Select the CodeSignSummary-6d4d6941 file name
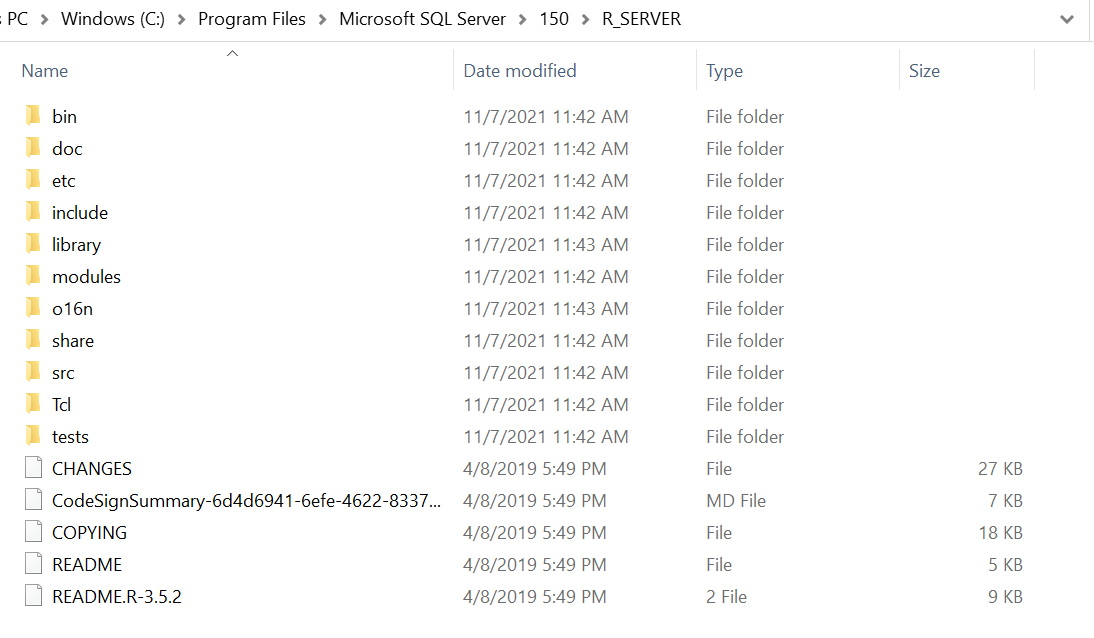The width and height of the screenshot is (1094, 638). click(246, 501)
